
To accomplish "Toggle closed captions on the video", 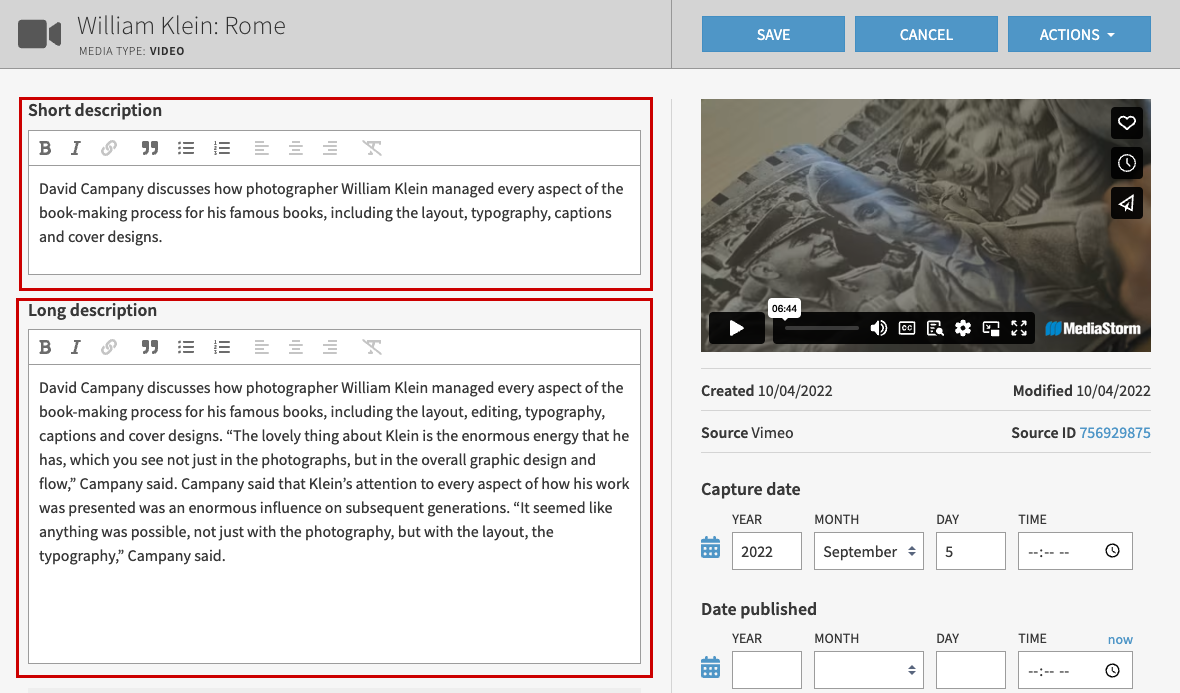I will coord(907,328).
